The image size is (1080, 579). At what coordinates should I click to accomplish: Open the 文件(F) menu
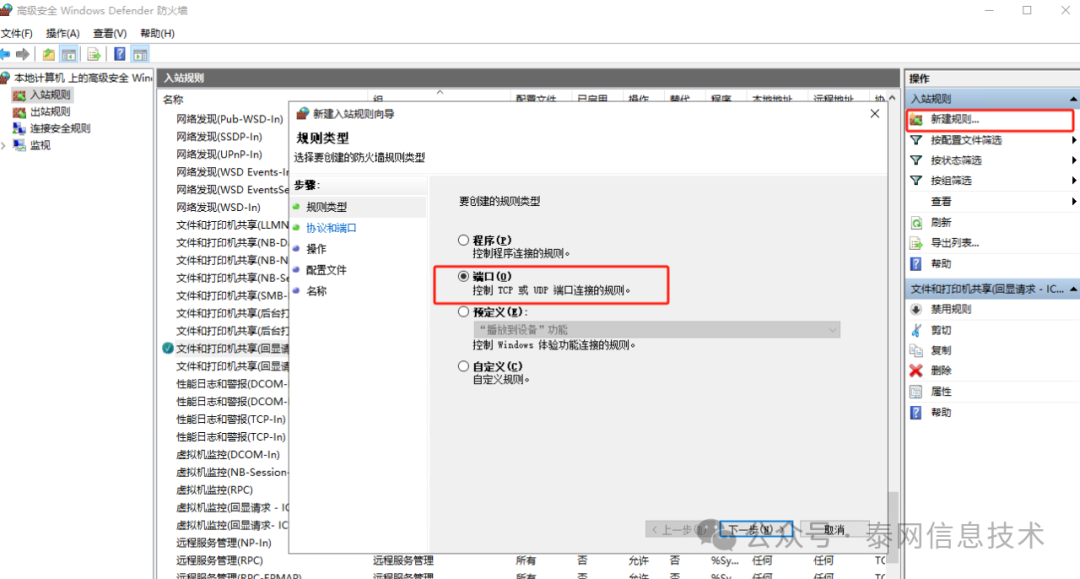pos(17,33)
